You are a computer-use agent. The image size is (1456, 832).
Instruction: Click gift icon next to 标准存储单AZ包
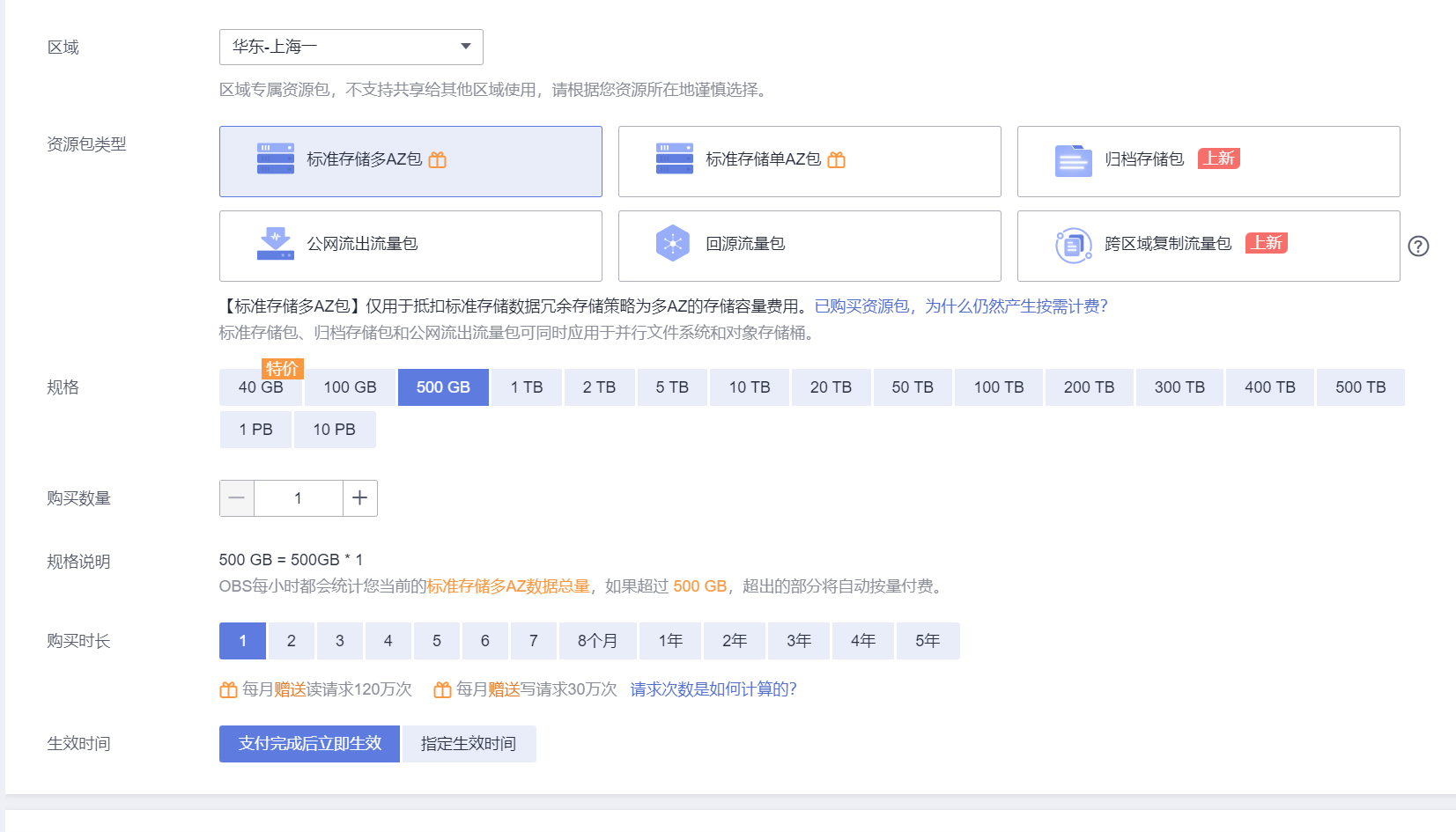click(837, 160)
